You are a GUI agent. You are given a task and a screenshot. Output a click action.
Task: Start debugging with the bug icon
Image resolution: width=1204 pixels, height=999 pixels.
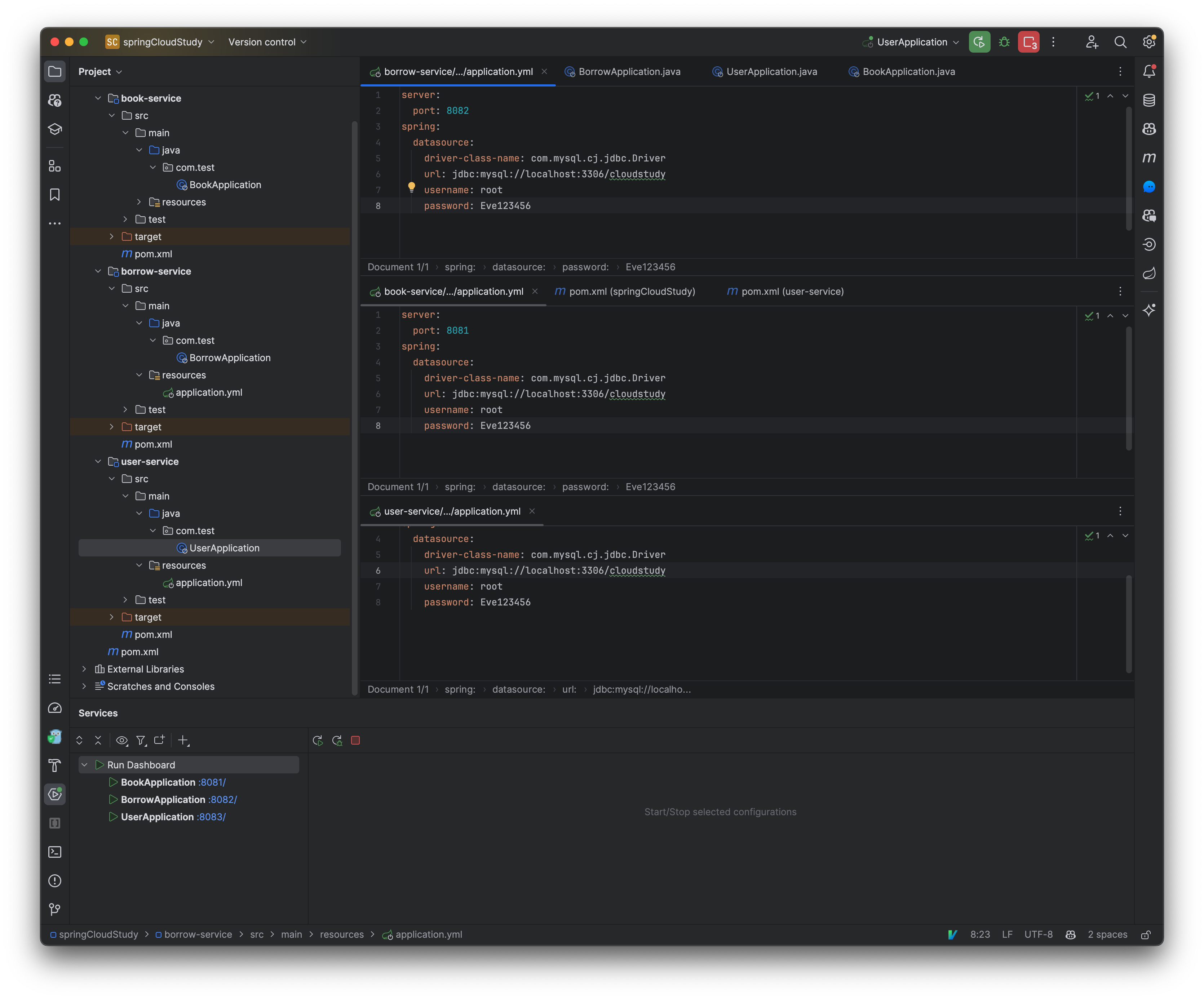[x=1004, y=41]
